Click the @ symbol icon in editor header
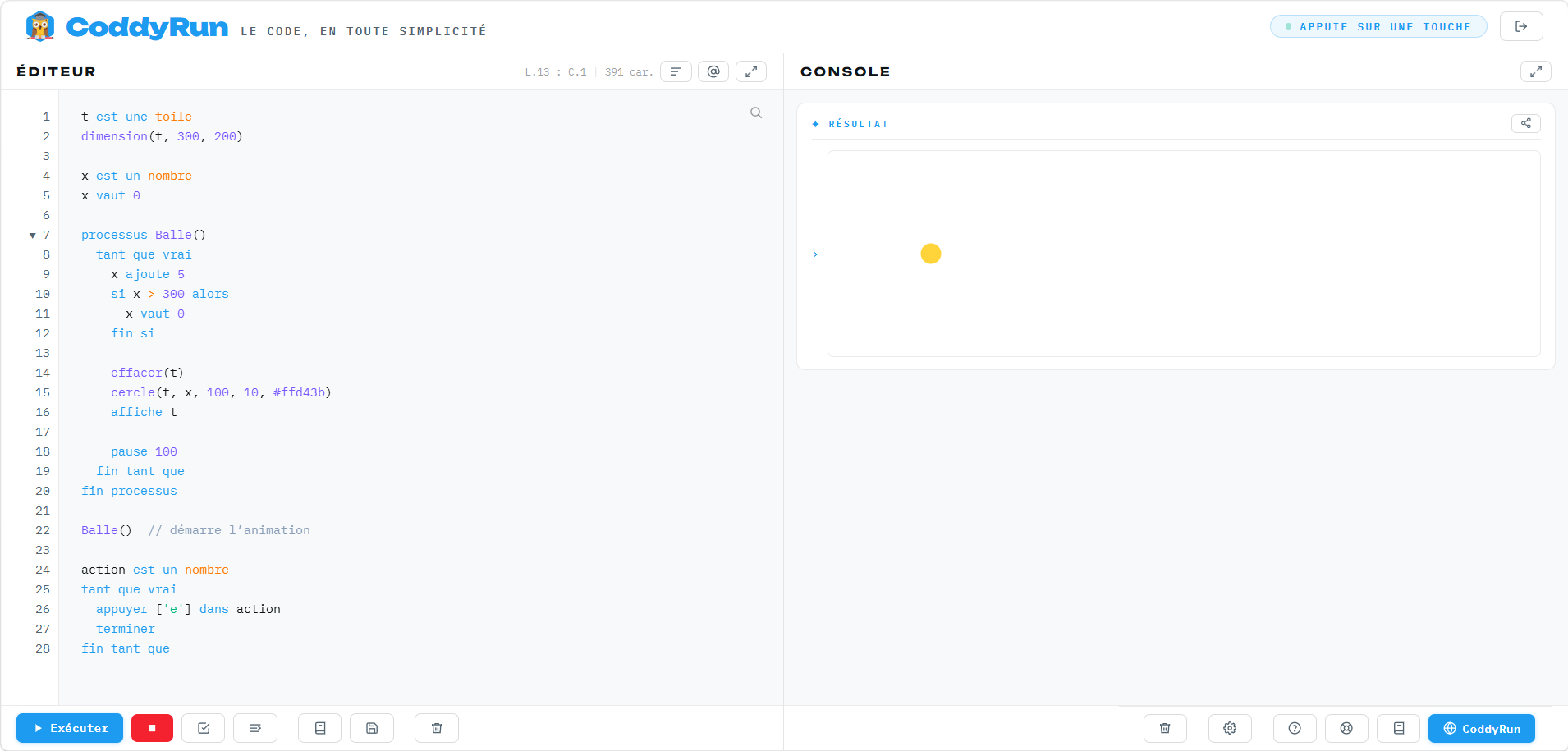Image resolution: width=1568 pixels, height=751 pixels. [713, 71]
